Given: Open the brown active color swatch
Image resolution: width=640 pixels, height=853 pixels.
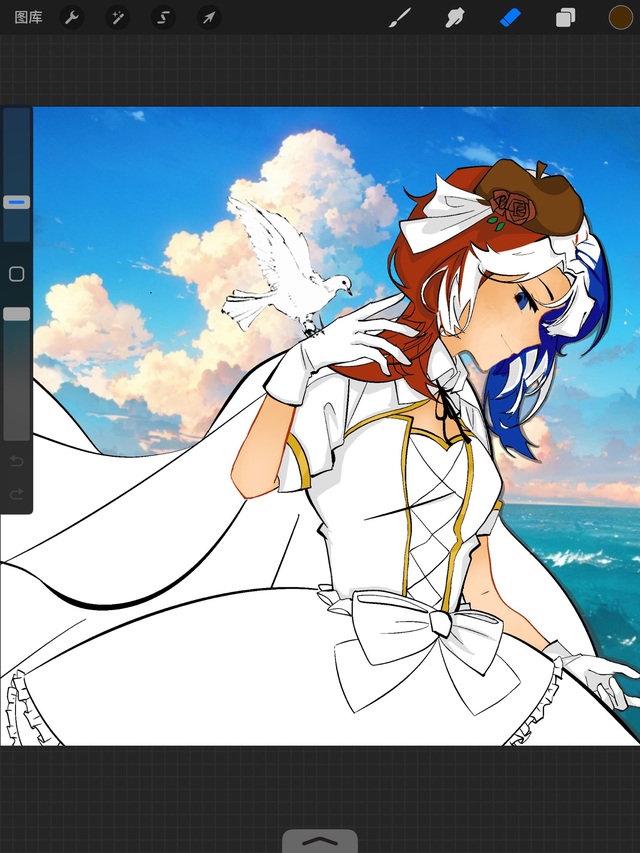Looking at the screenshot, I should click(x=620, y=17).
